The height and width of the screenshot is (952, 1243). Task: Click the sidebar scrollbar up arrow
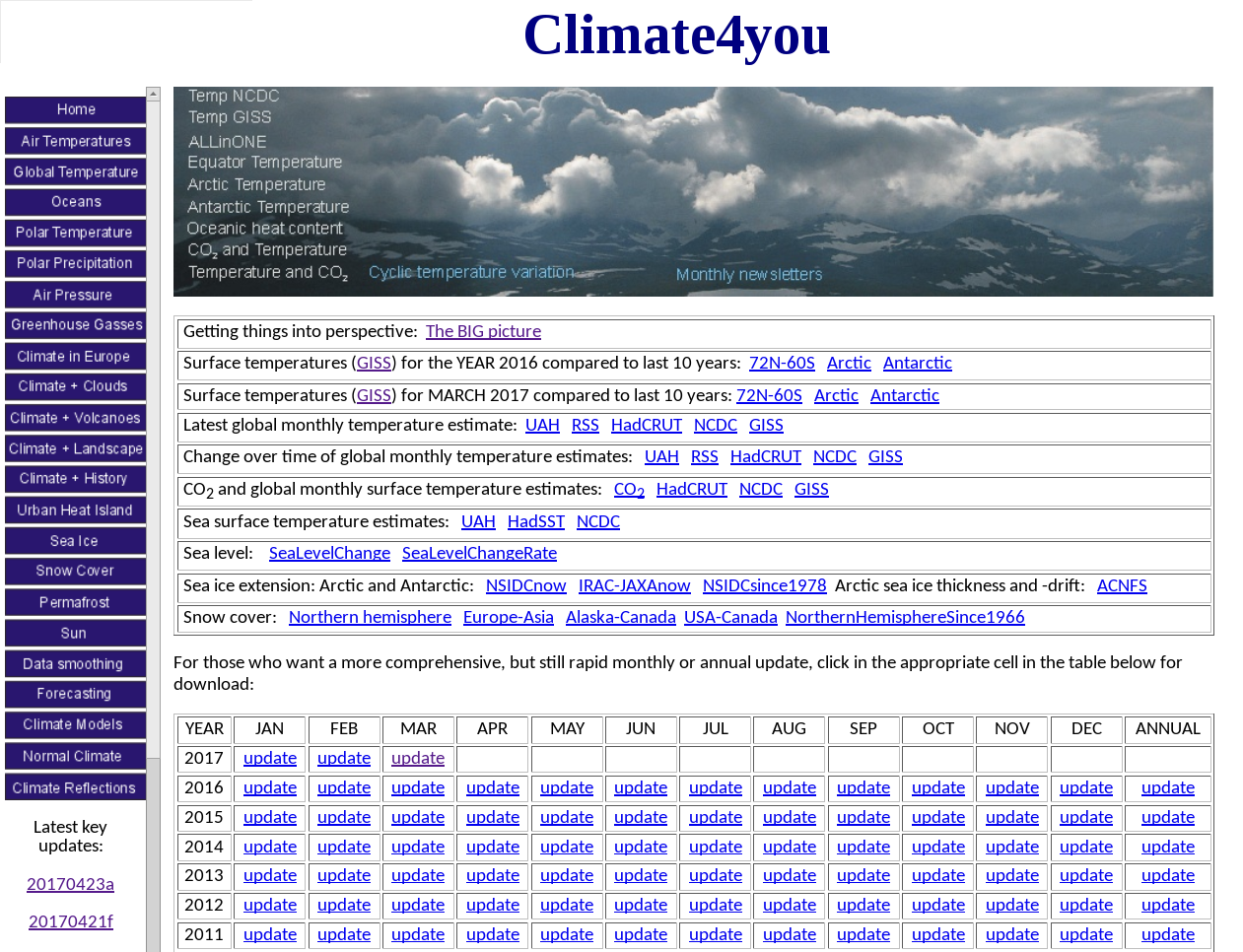click(x=153, y=95)
